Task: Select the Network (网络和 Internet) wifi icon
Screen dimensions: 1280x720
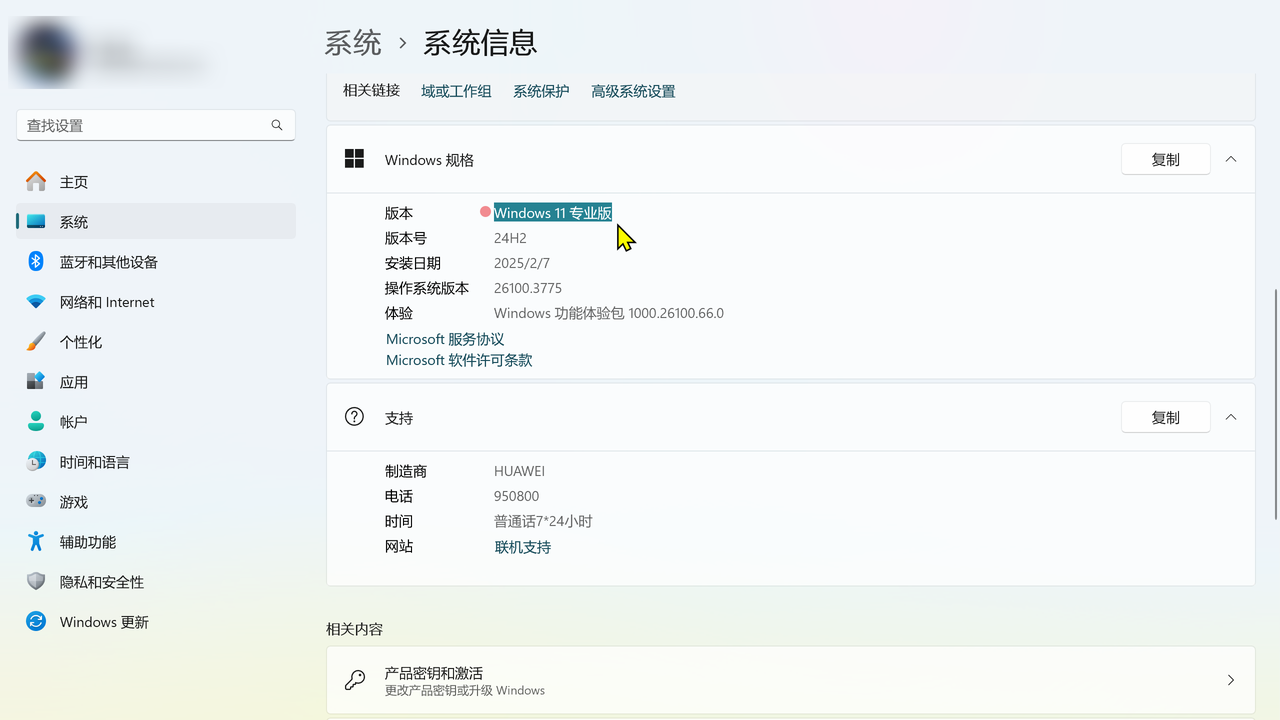Action: coord(36,301)
